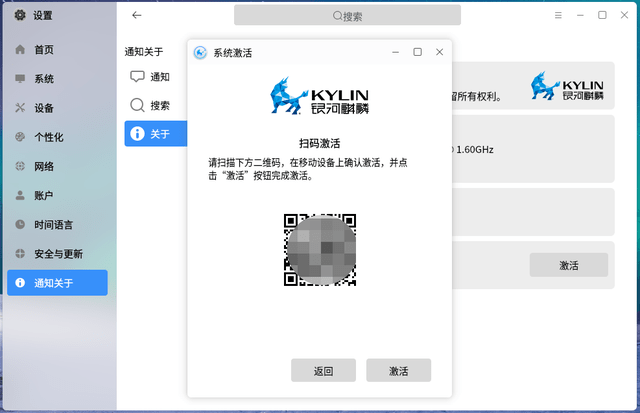Focus the 搜索 search field
Viewport: 640px width, 413px height.
(347, 16)
